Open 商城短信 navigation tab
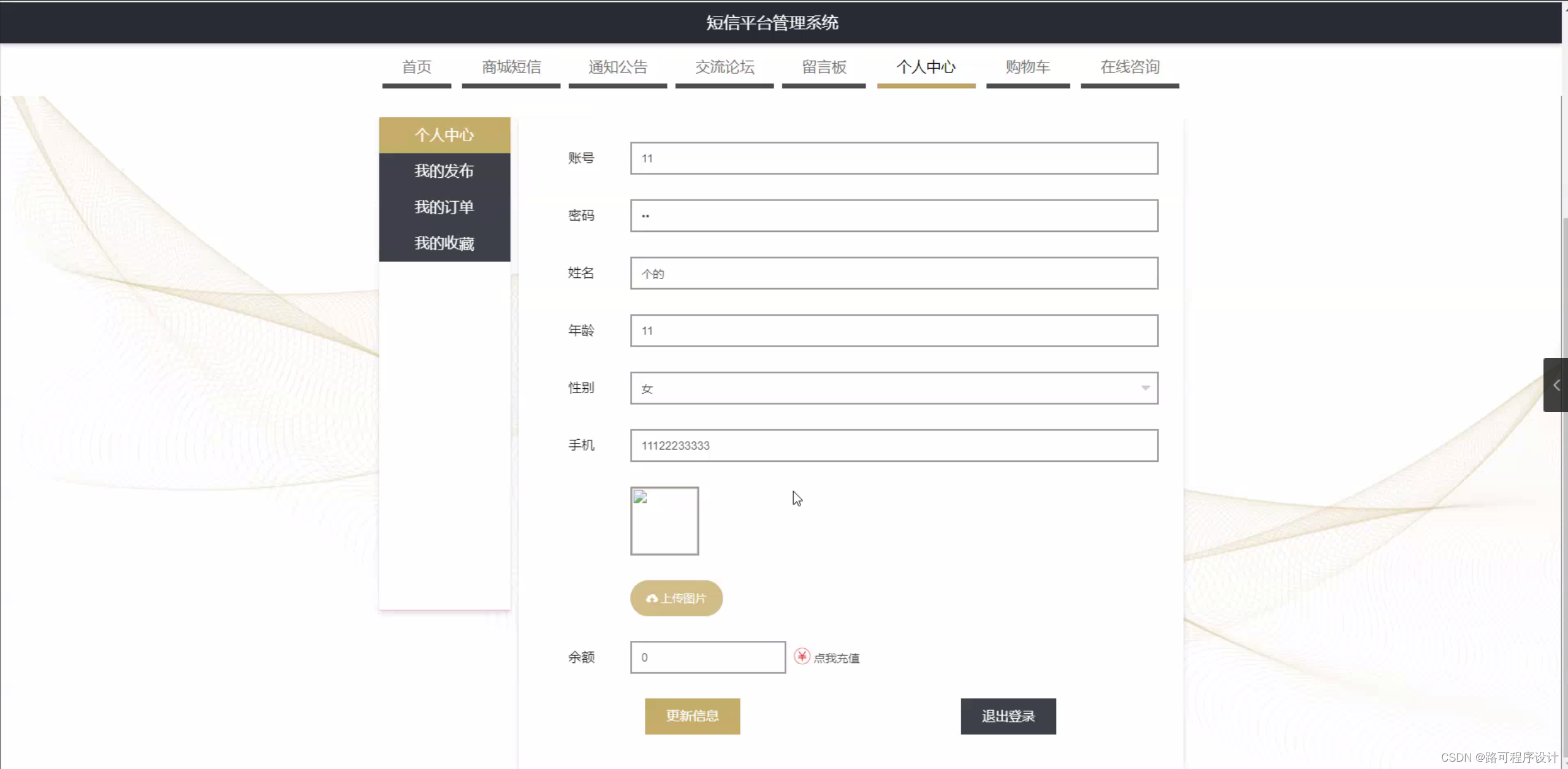This screenshot has width=1568, height=769. 511,67
